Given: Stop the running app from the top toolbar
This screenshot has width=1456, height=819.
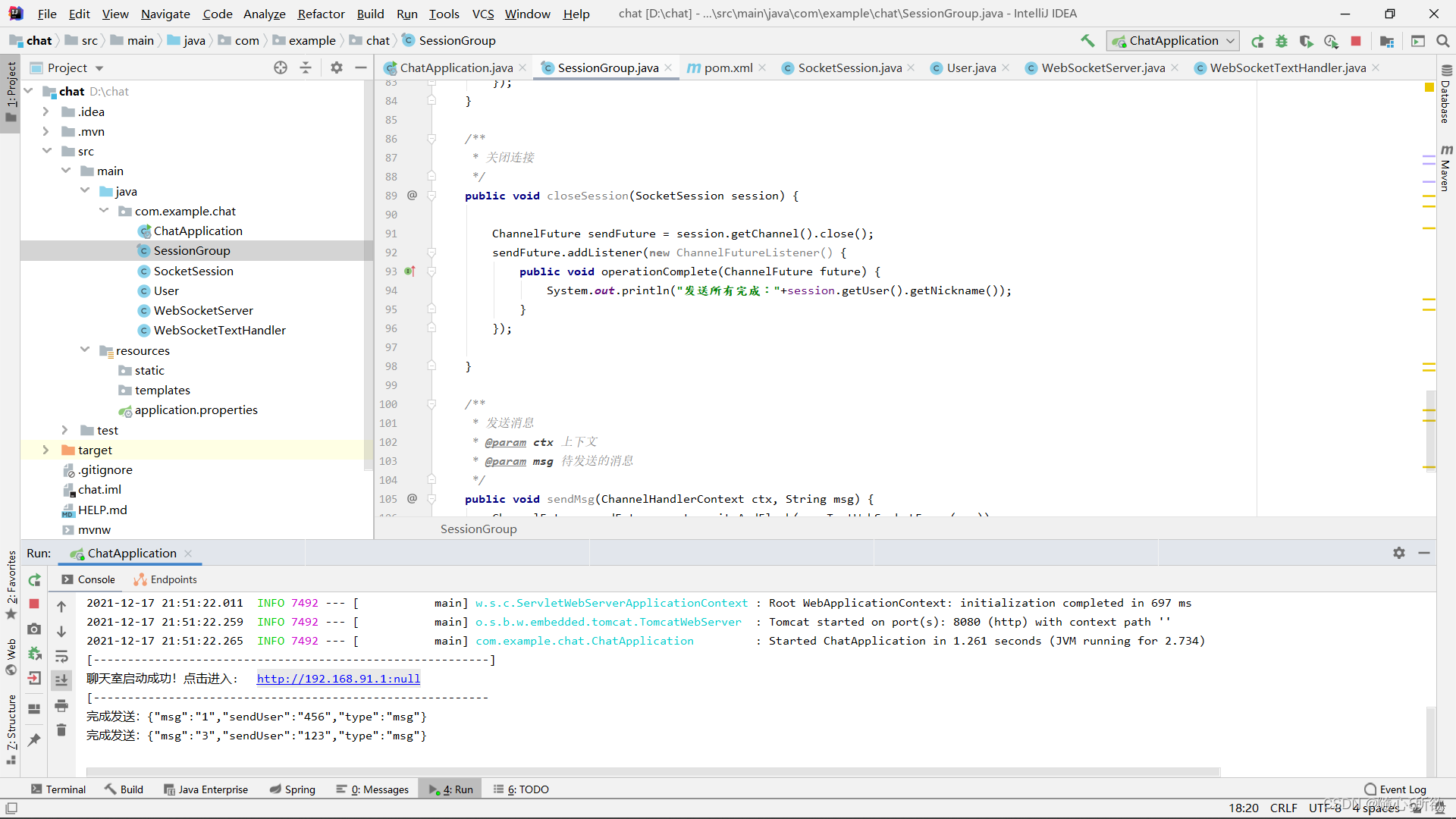Looking at the screenshot, I should [x=1356, y=41].
